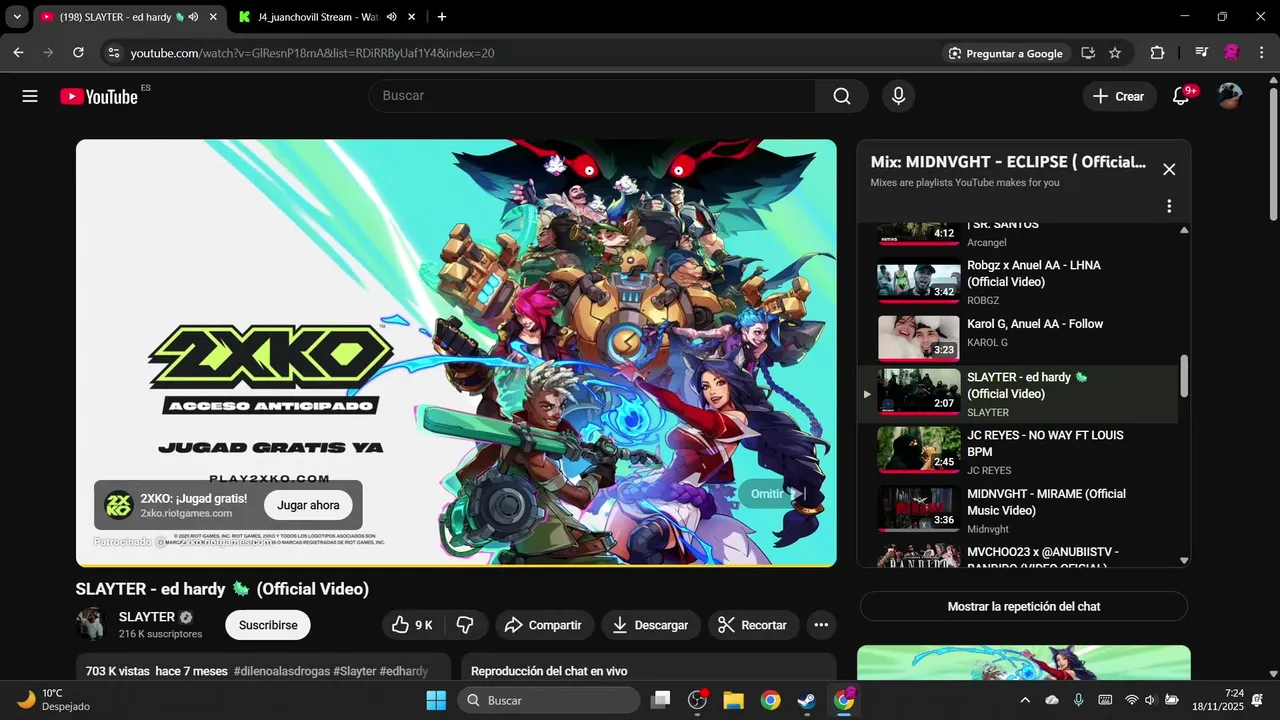
Task: Open Mix playlist three-dot options
Action: pos(1169,206)
